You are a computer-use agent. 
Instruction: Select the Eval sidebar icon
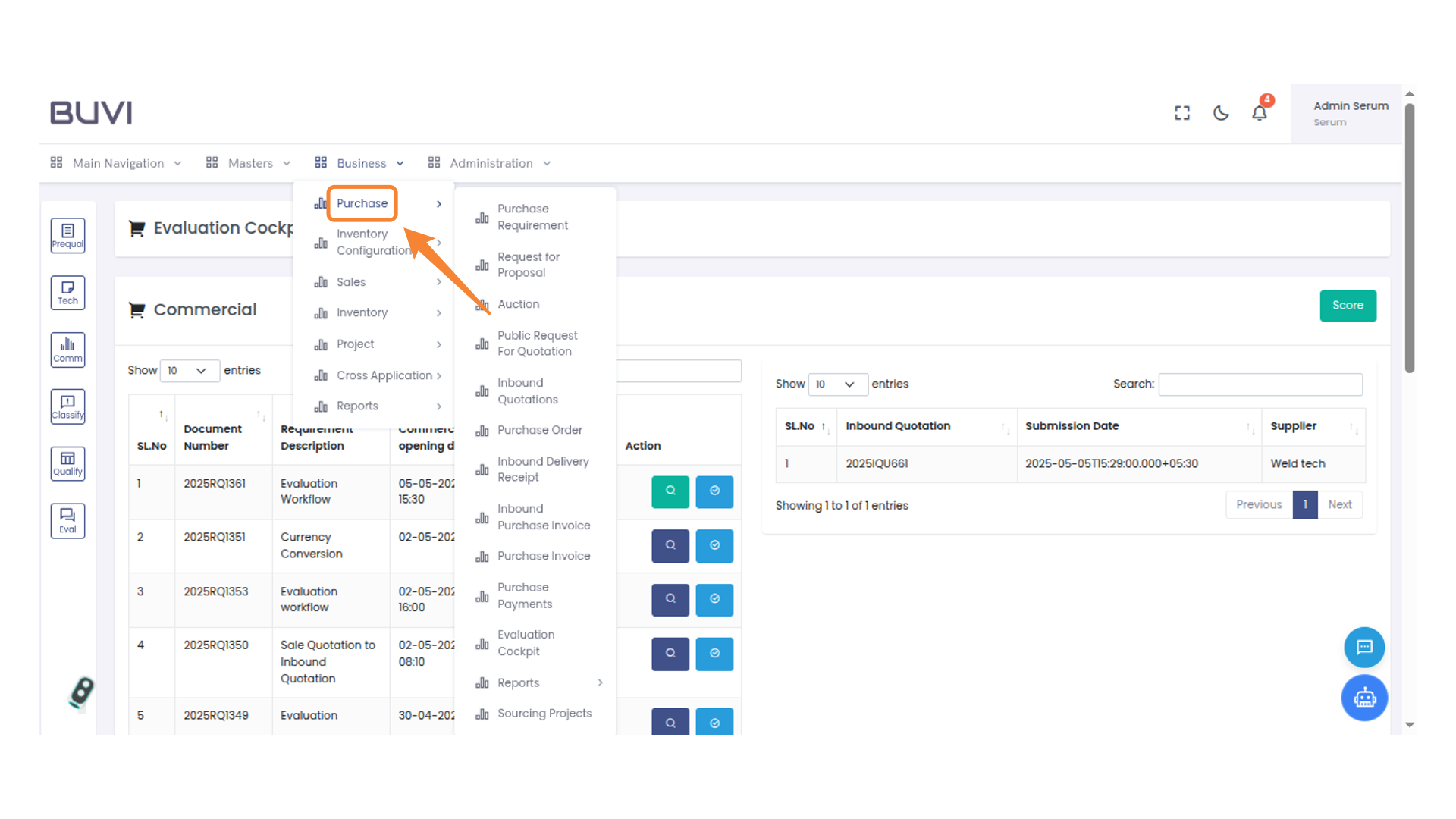(67, 521)
